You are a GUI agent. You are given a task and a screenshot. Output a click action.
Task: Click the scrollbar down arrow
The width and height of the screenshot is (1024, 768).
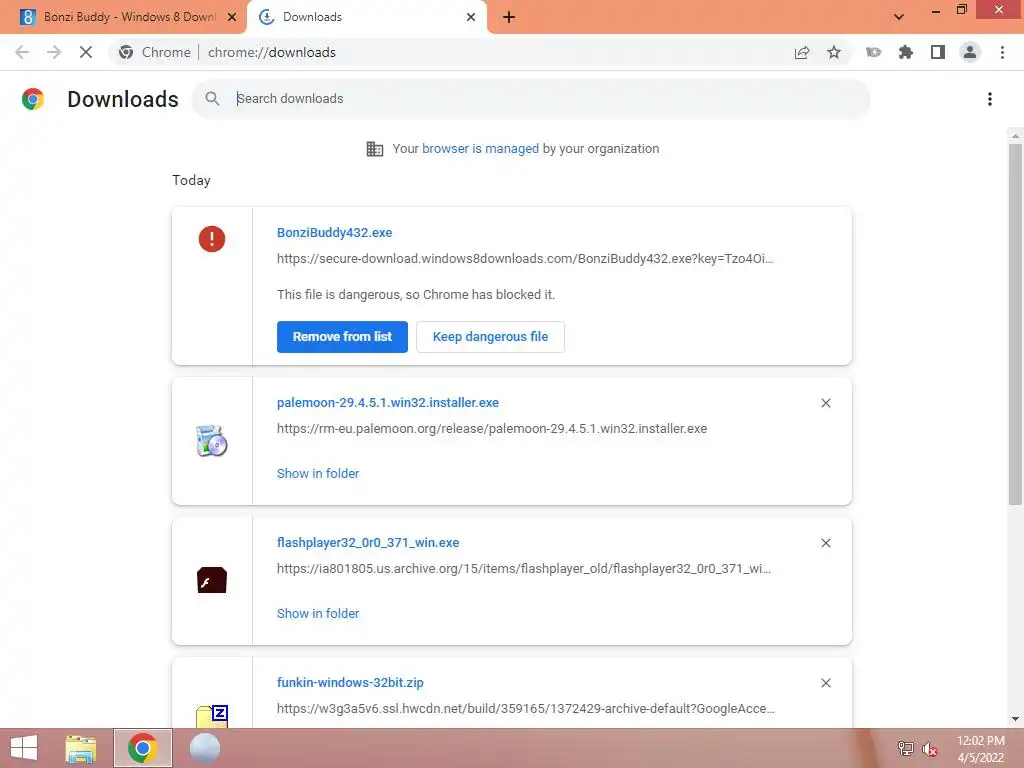coord(1015,719)
